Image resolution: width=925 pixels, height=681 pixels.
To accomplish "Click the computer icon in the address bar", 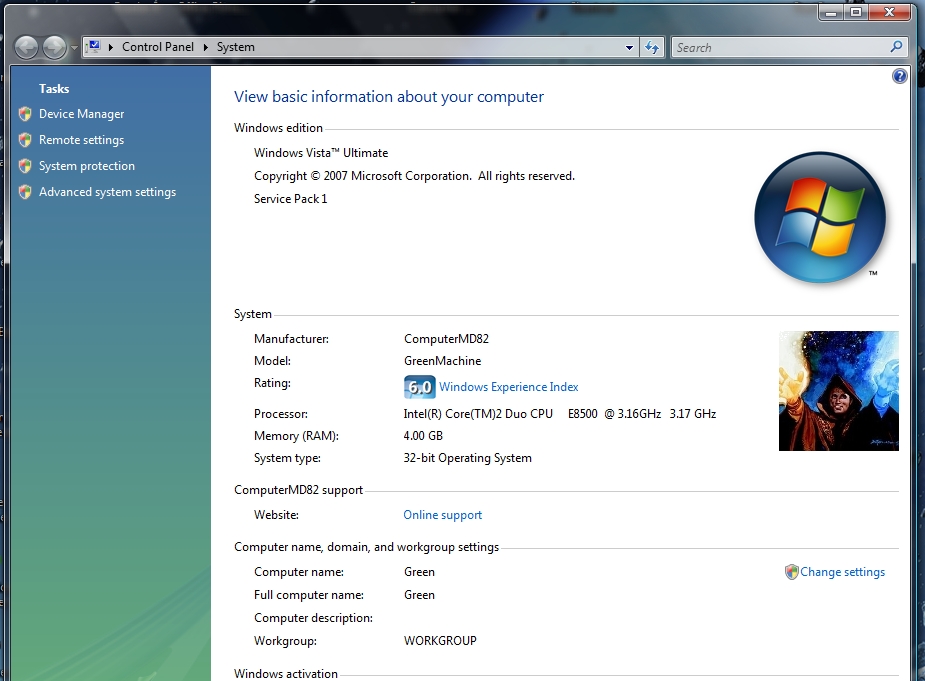I will 94,47.
